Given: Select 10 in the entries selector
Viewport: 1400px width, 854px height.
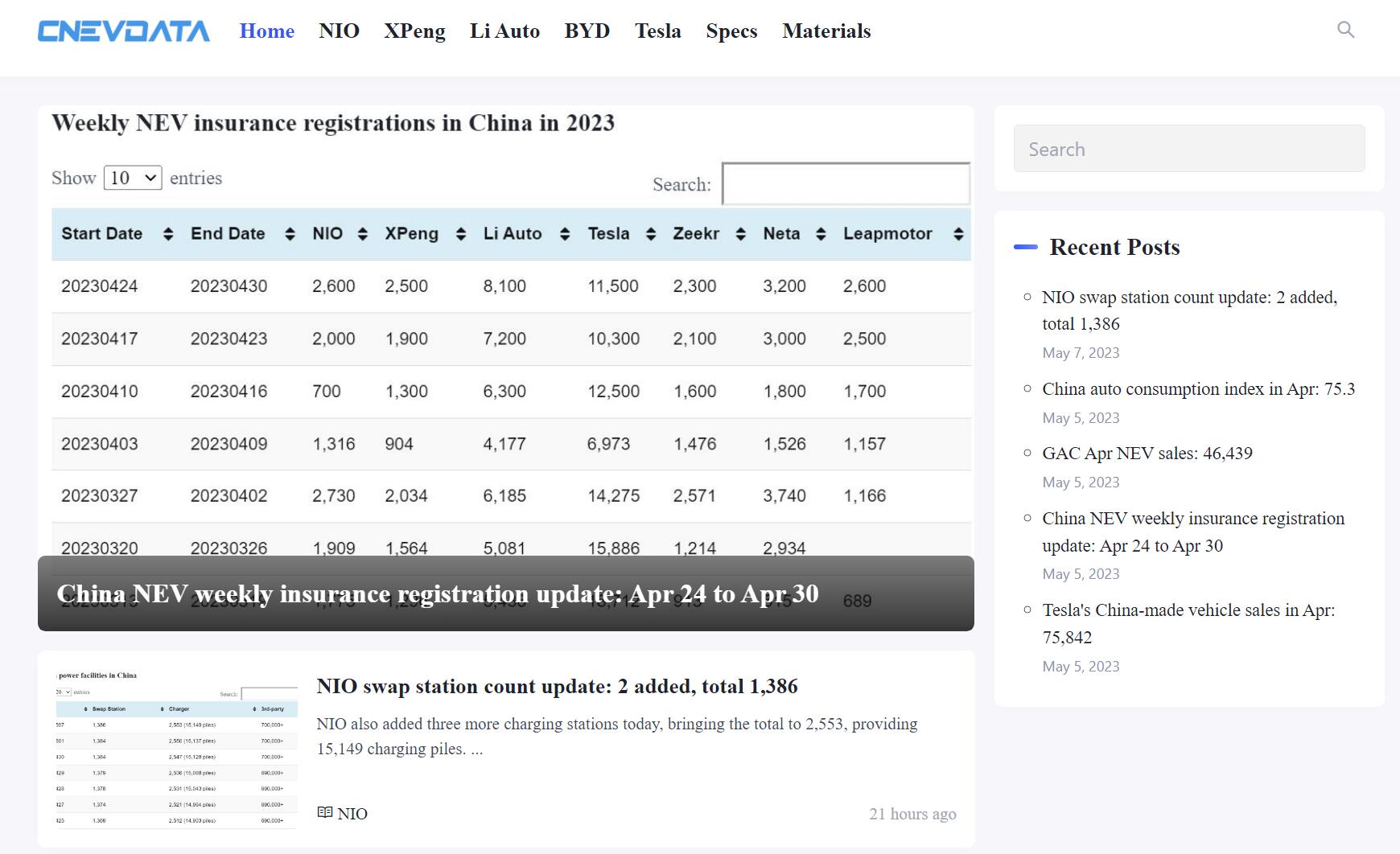Looking at the screenshot, I should pos(133,178).
